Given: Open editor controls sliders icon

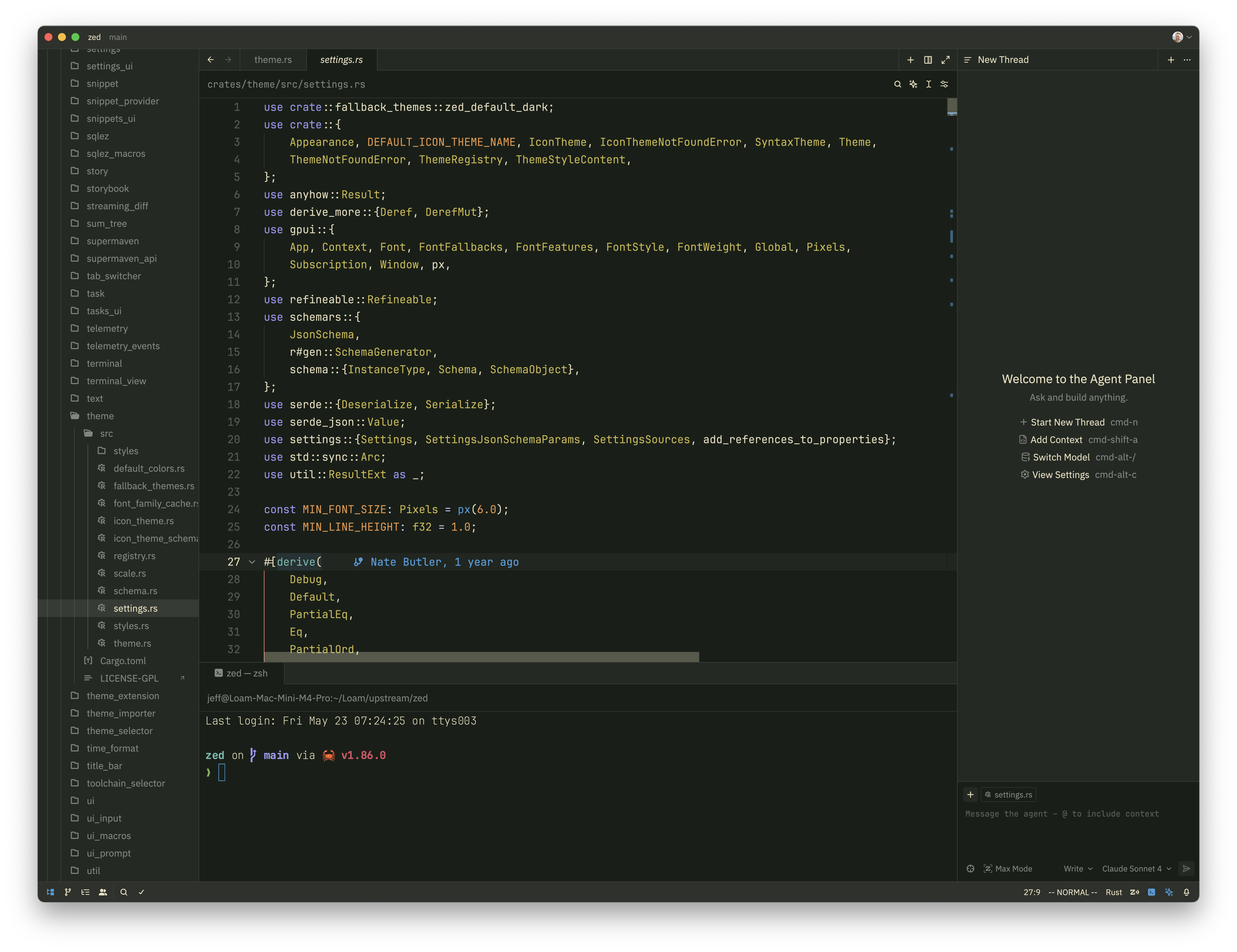Looking at the screenshot, I should pyautogui.click(x=944, y=84).
